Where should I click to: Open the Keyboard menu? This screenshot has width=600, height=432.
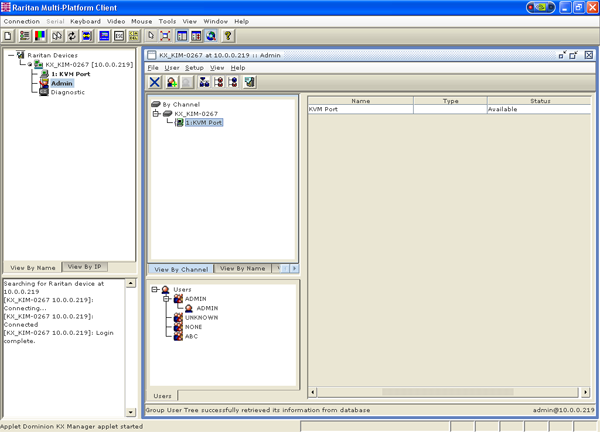click(x=85, y=21)
